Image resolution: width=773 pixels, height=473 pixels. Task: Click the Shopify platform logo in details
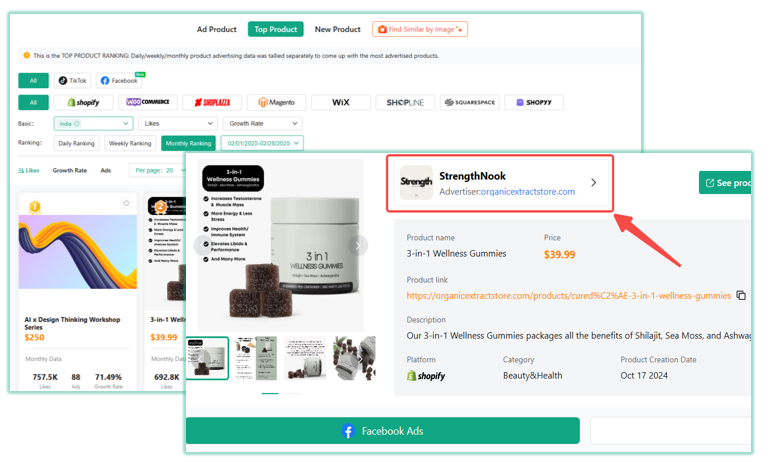point(426,376)
